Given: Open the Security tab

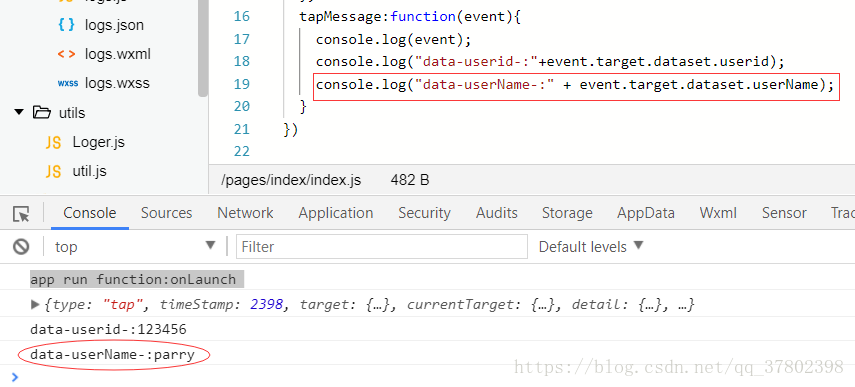Looking at the screenshot, I should point(424,213).
